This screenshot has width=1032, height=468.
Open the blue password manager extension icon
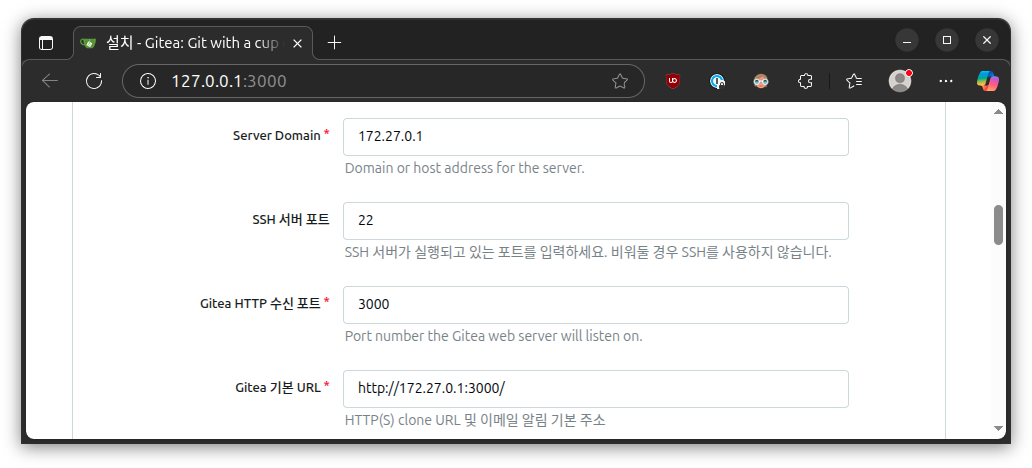click(x=717, y=81)
